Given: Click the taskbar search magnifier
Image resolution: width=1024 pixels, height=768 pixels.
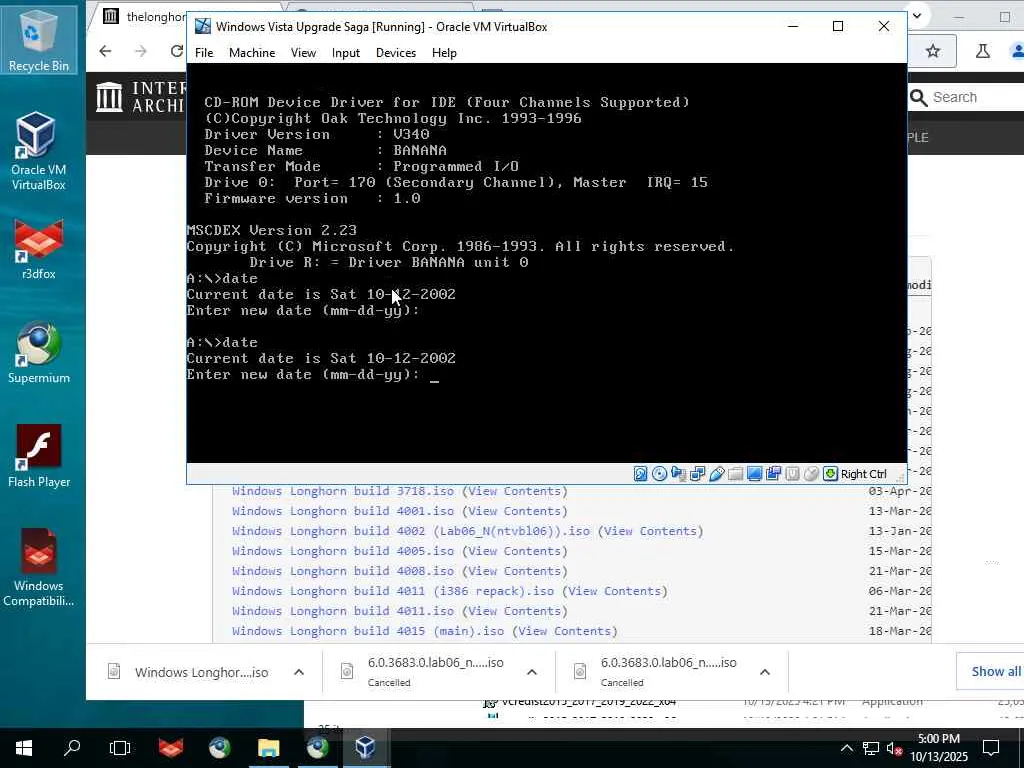Looking at the screenshot, I should coord(72,748).
